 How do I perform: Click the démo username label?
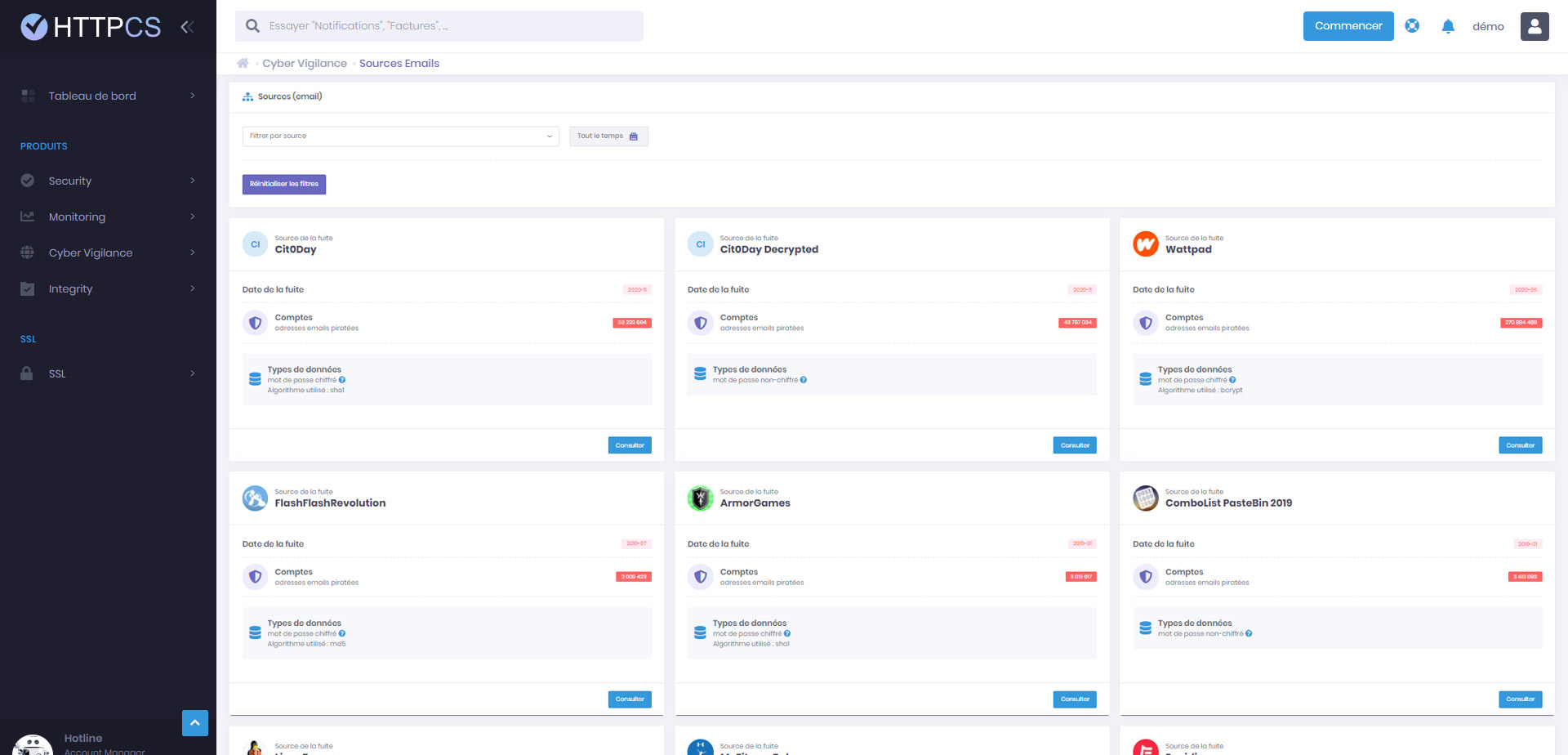pyautogui.click(x=1488, y=26)
